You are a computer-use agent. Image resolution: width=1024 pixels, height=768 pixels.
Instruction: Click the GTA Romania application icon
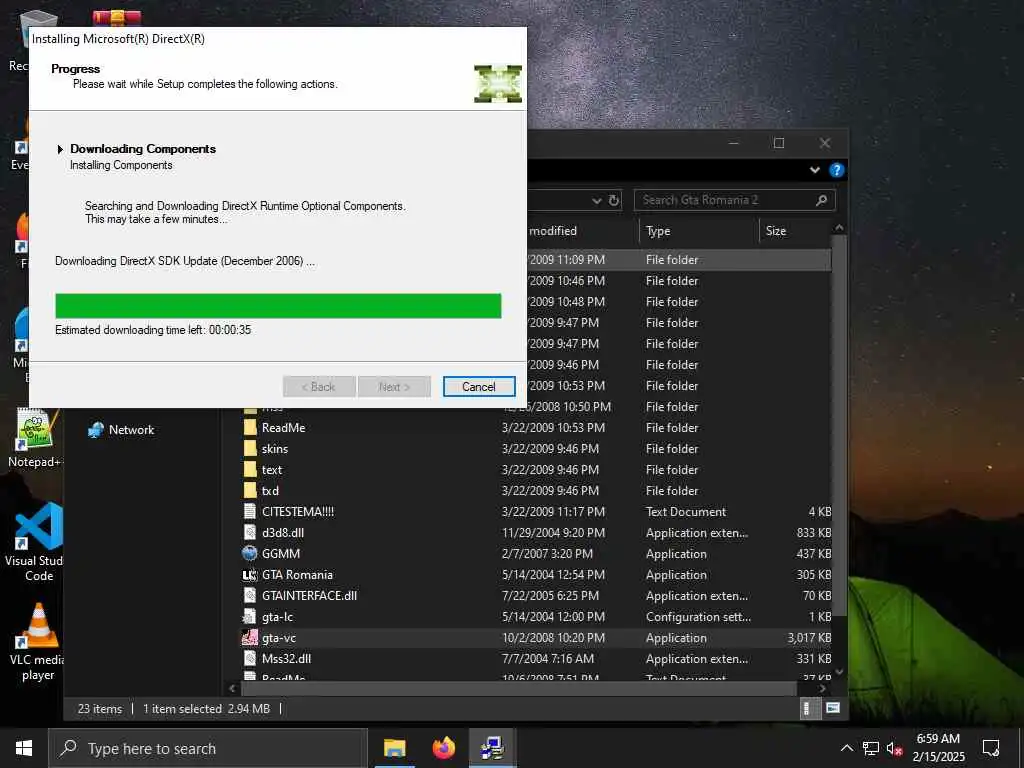click(249, 575)
